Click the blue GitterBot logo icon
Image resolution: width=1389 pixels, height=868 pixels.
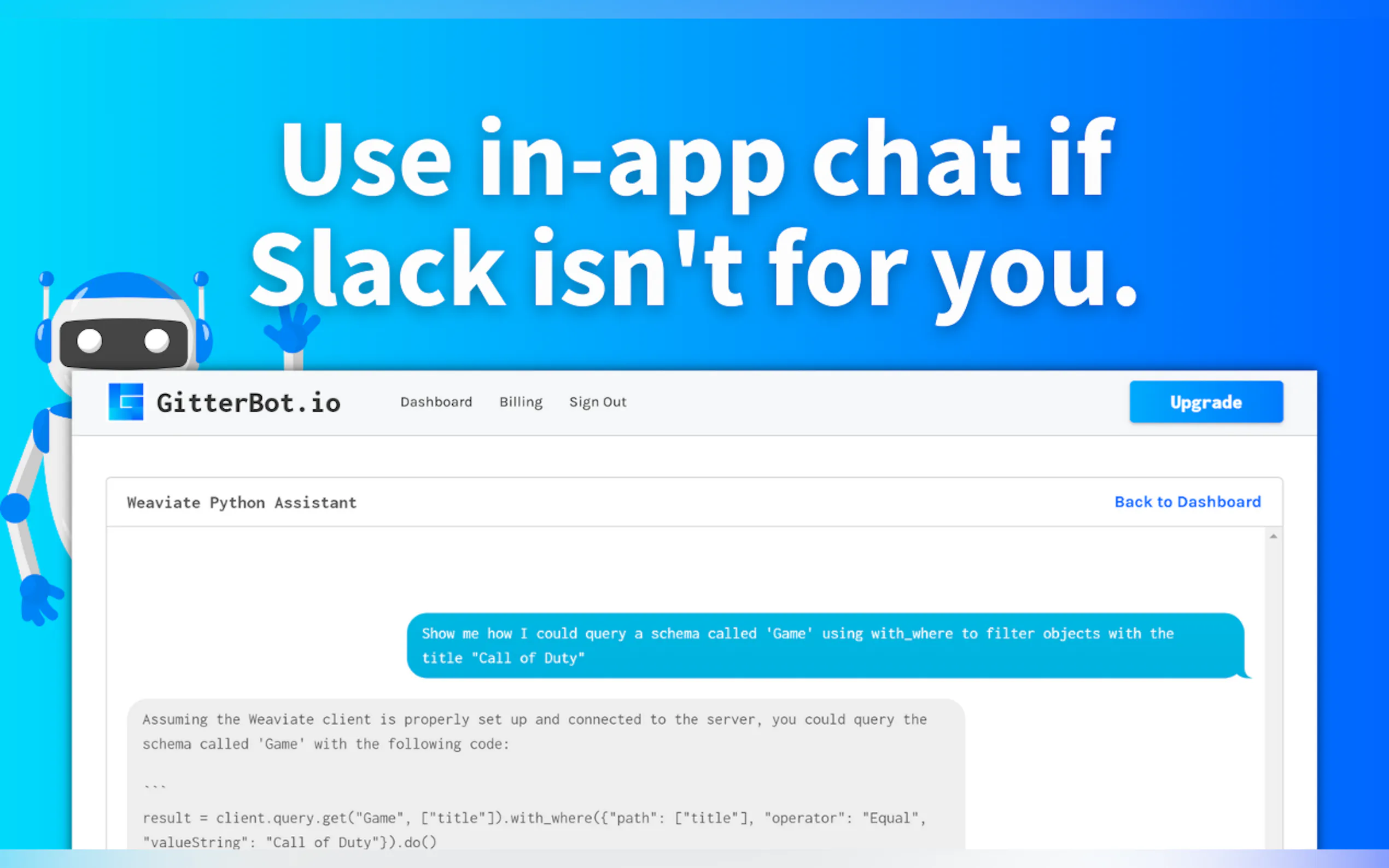click(126, 402)
